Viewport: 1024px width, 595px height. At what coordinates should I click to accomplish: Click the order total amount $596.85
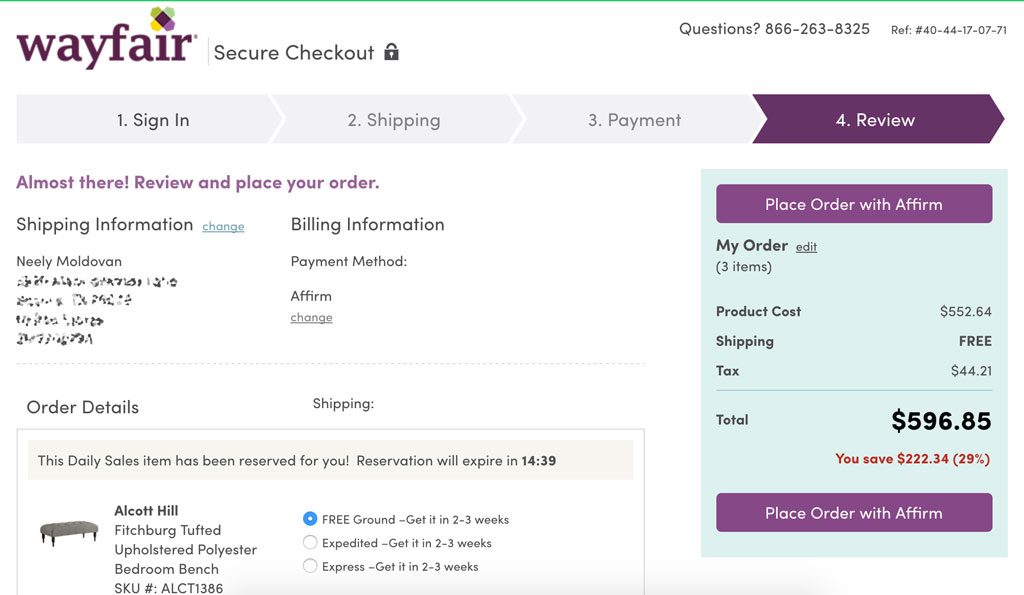pyautogui.click(x=940, y=421)
